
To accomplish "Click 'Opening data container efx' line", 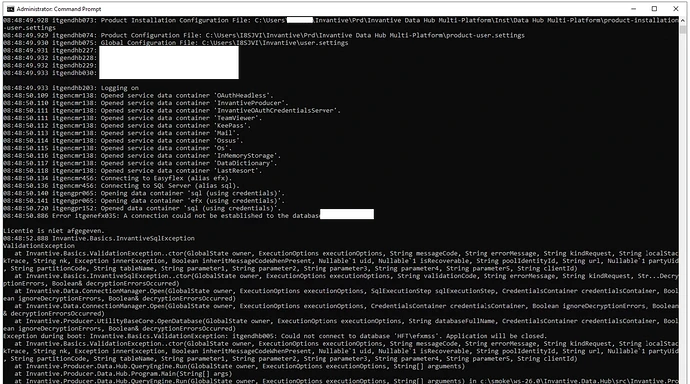I will 144,201.
